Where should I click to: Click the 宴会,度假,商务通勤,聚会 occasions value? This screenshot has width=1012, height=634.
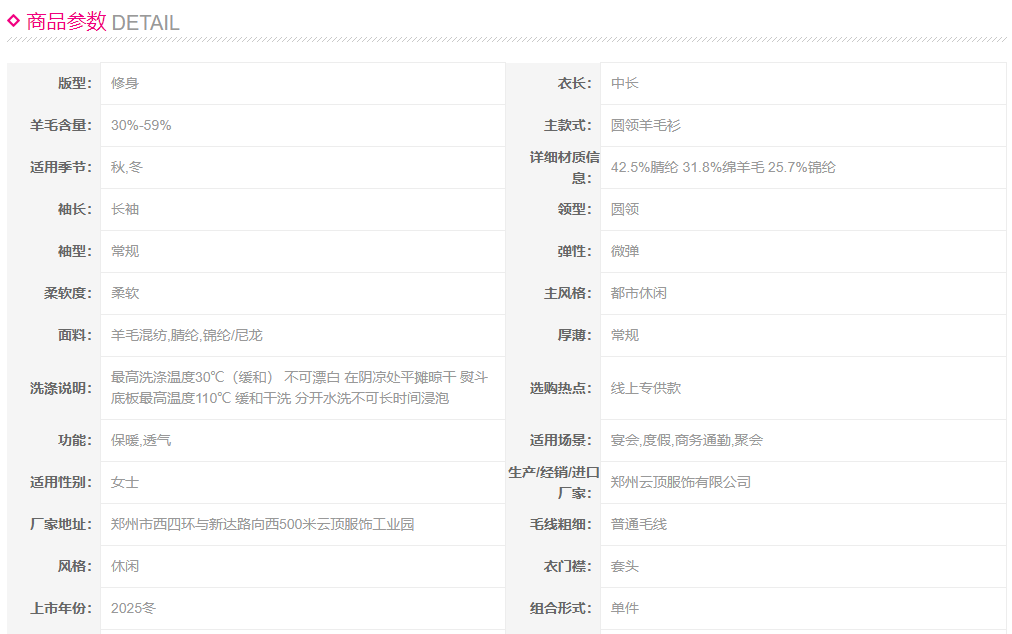click(687, 441)
